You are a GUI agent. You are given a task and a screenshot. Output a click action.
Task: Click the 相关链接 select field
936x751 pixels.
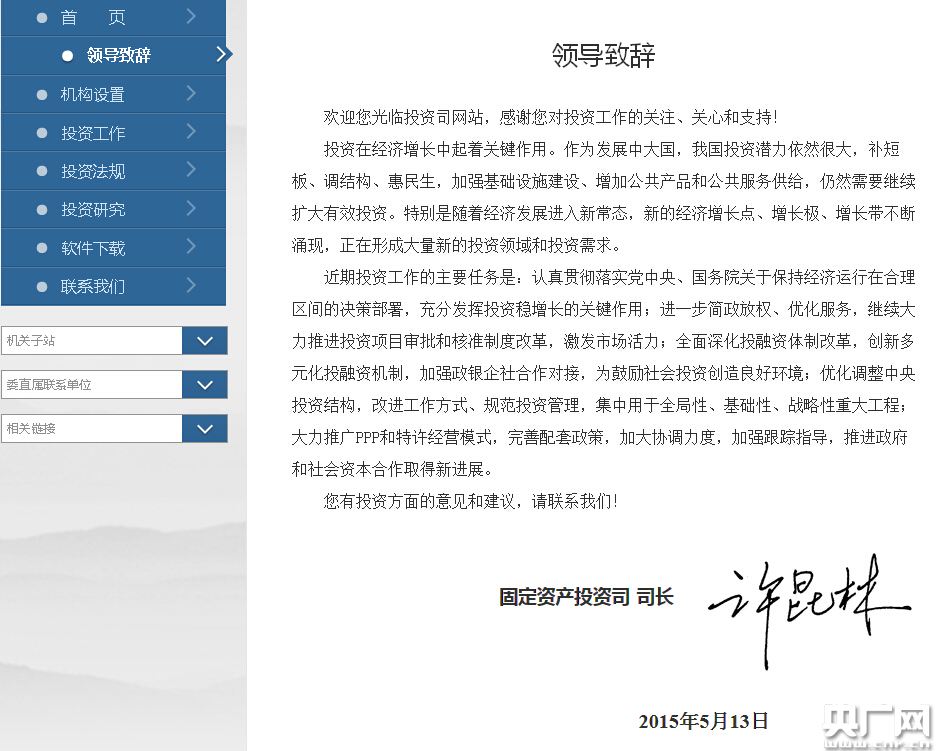[x=92, y=429]
